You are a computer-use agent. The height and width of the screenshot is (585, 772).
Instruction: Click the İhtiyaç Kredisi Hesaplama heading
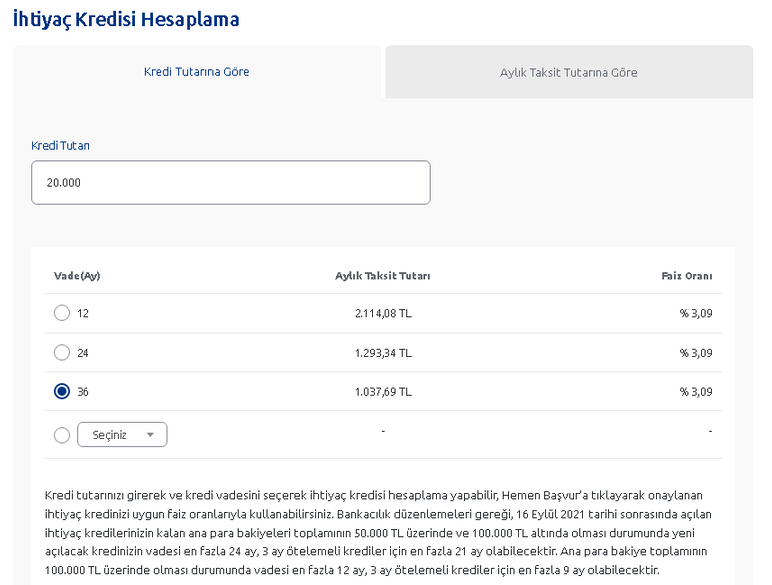(x=126, y=19)
